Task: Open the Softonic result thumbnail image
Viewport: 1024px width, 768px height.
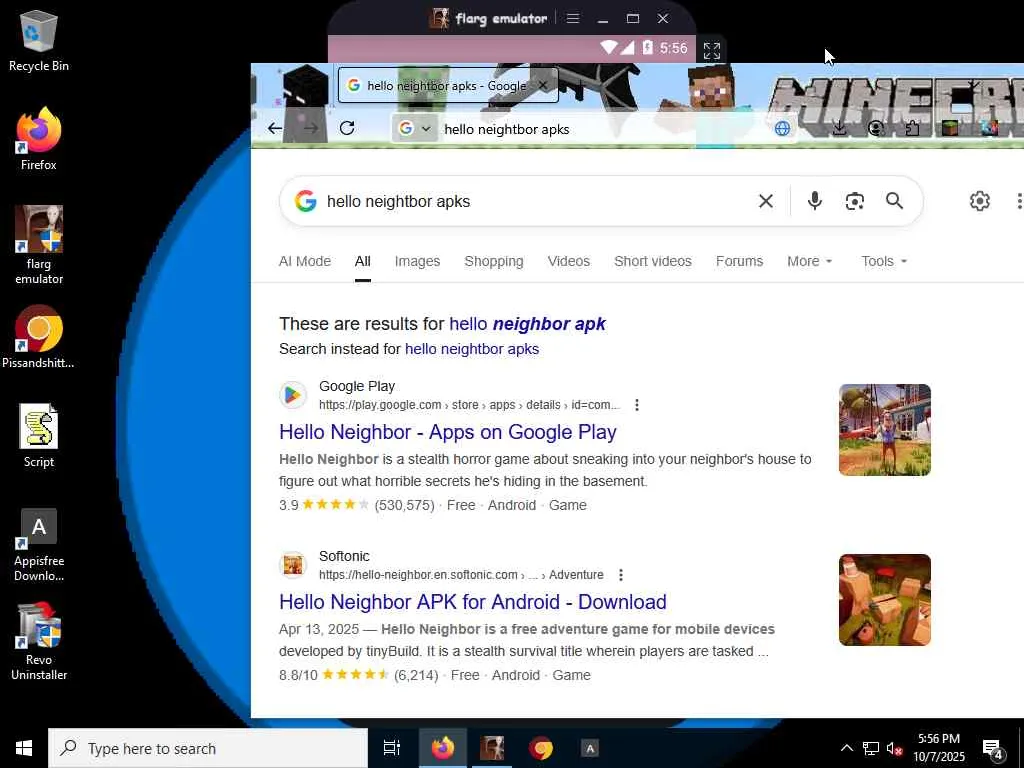Action: click(x=885, y=600)
